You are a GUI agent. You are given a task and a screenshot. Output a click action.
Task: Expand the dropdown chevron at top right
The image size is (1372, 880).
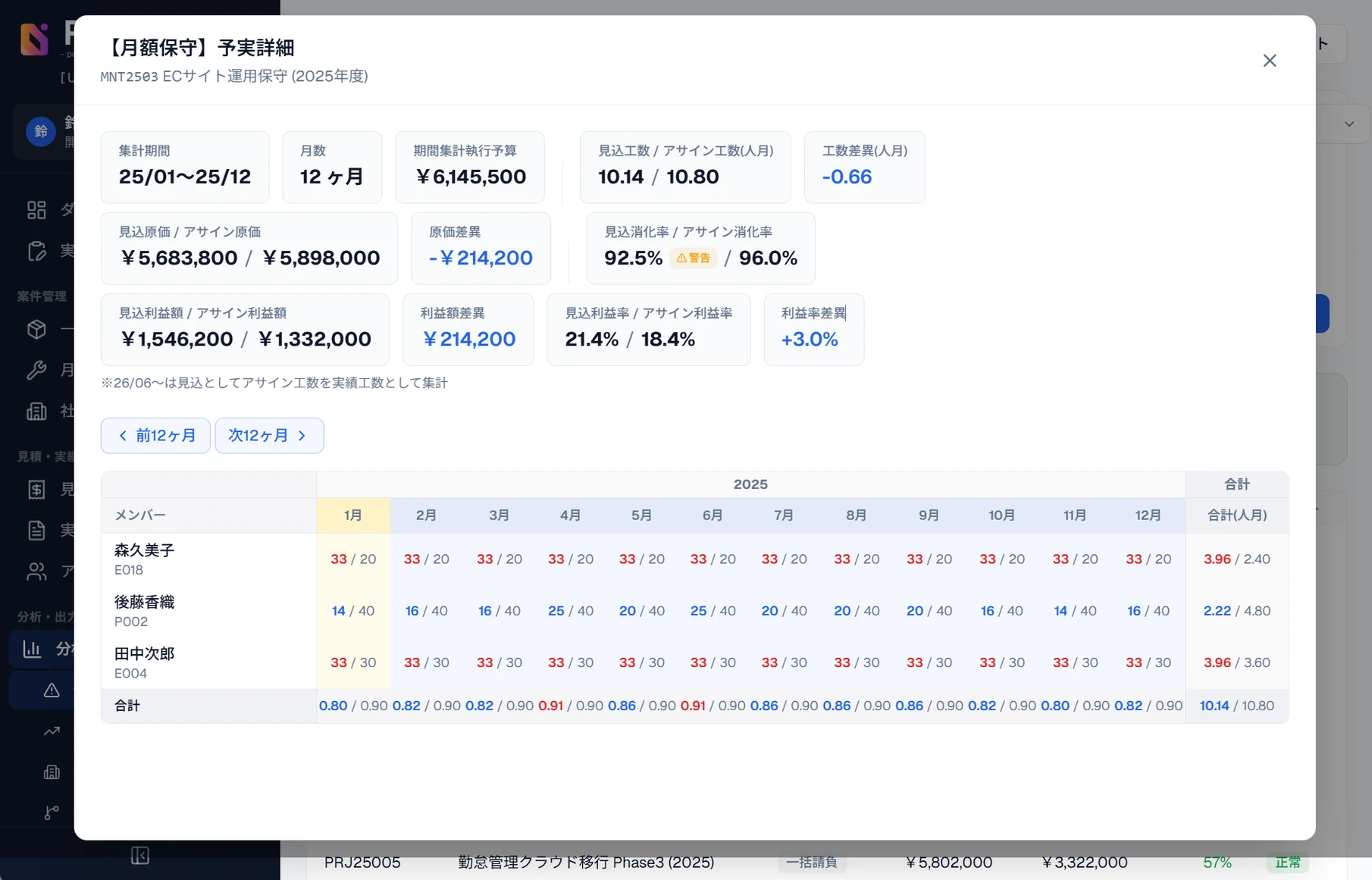click(x=1349, y=124)
